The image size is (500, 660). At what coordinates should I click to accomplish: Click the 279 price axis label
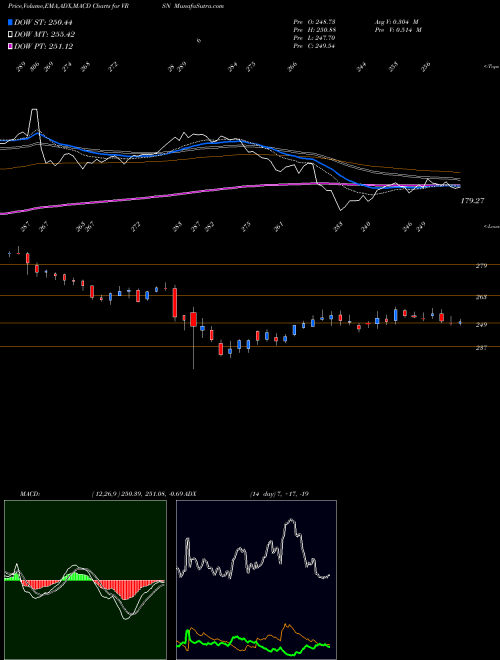pos(481,266)
